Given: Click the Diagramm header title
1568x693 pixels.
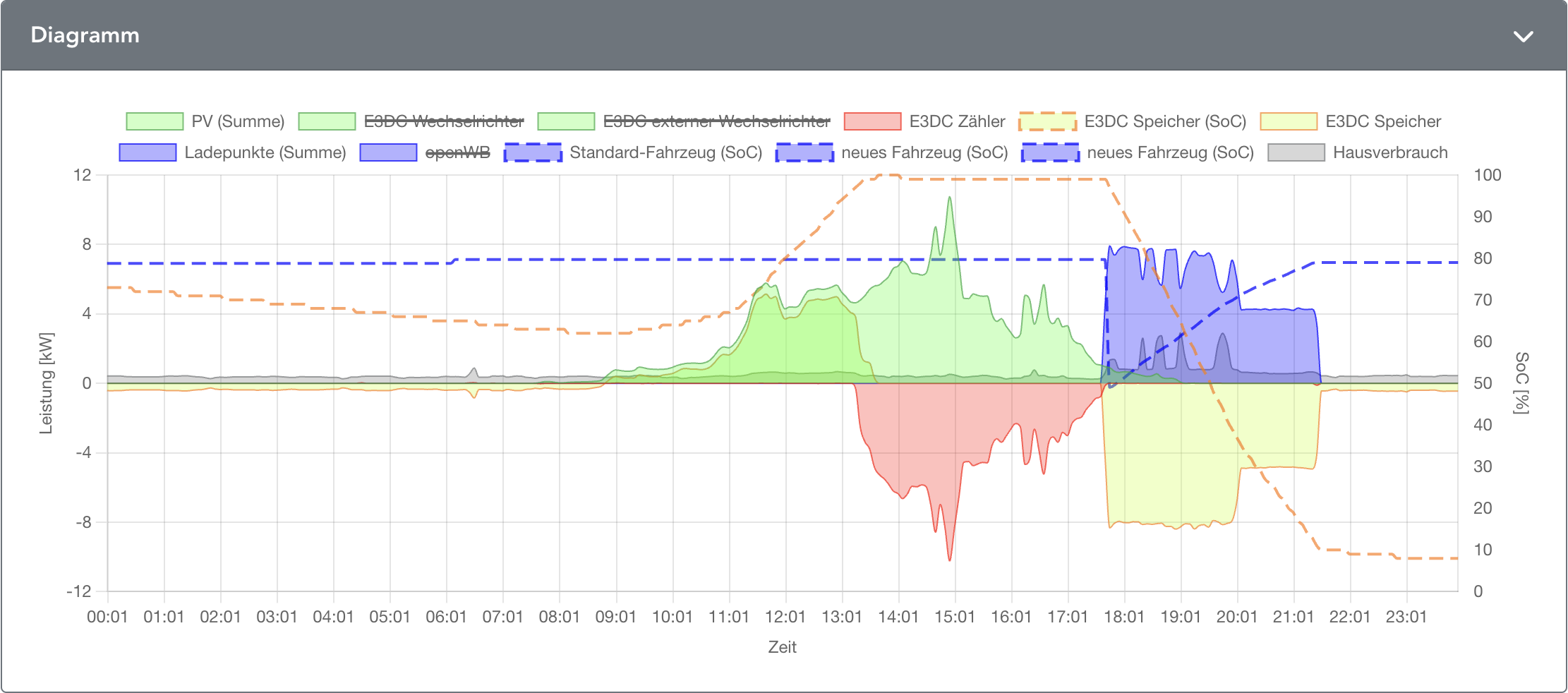Looking at the screenshot, I should [85, 35].
